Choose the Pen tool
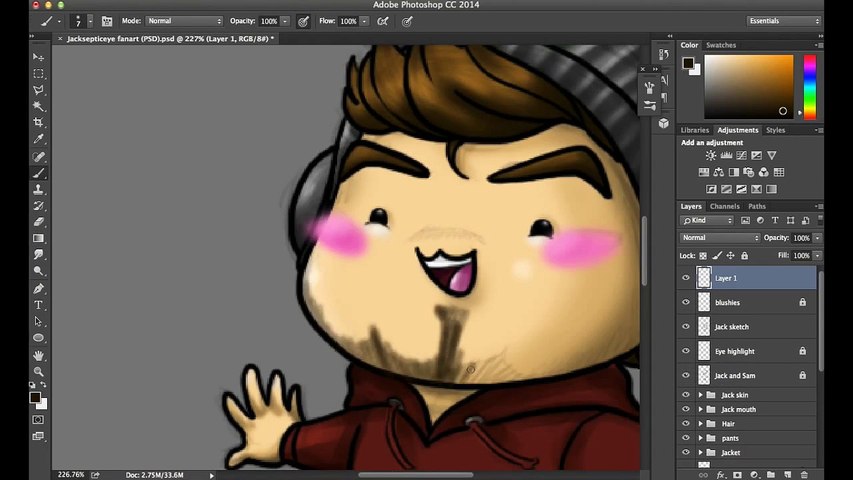The width and height of the screenshot is (853, 480). [x=39, y=288]
